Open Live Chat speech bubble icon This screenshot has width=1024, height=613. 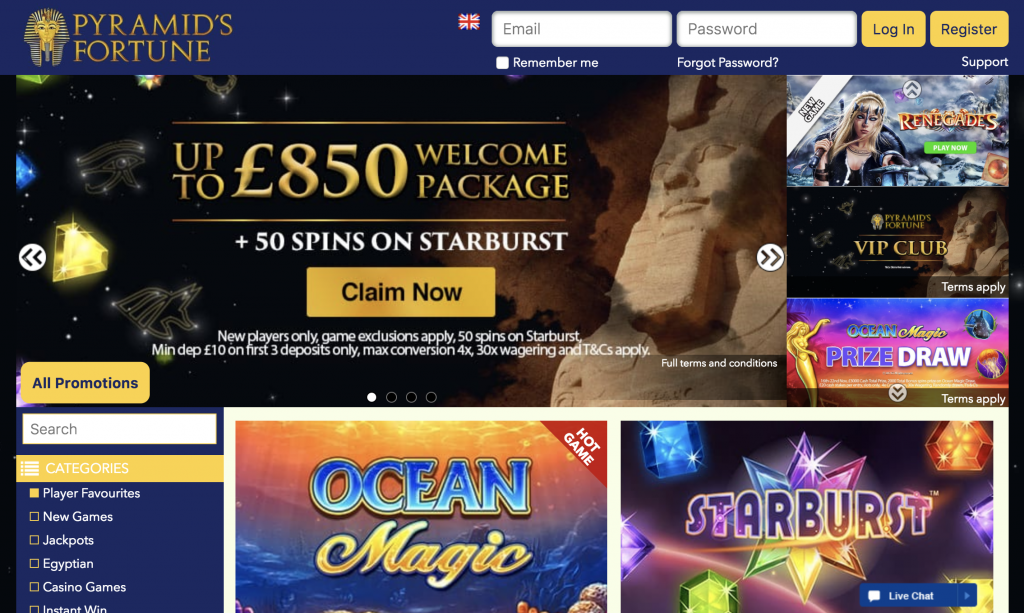tap(874, 595)
